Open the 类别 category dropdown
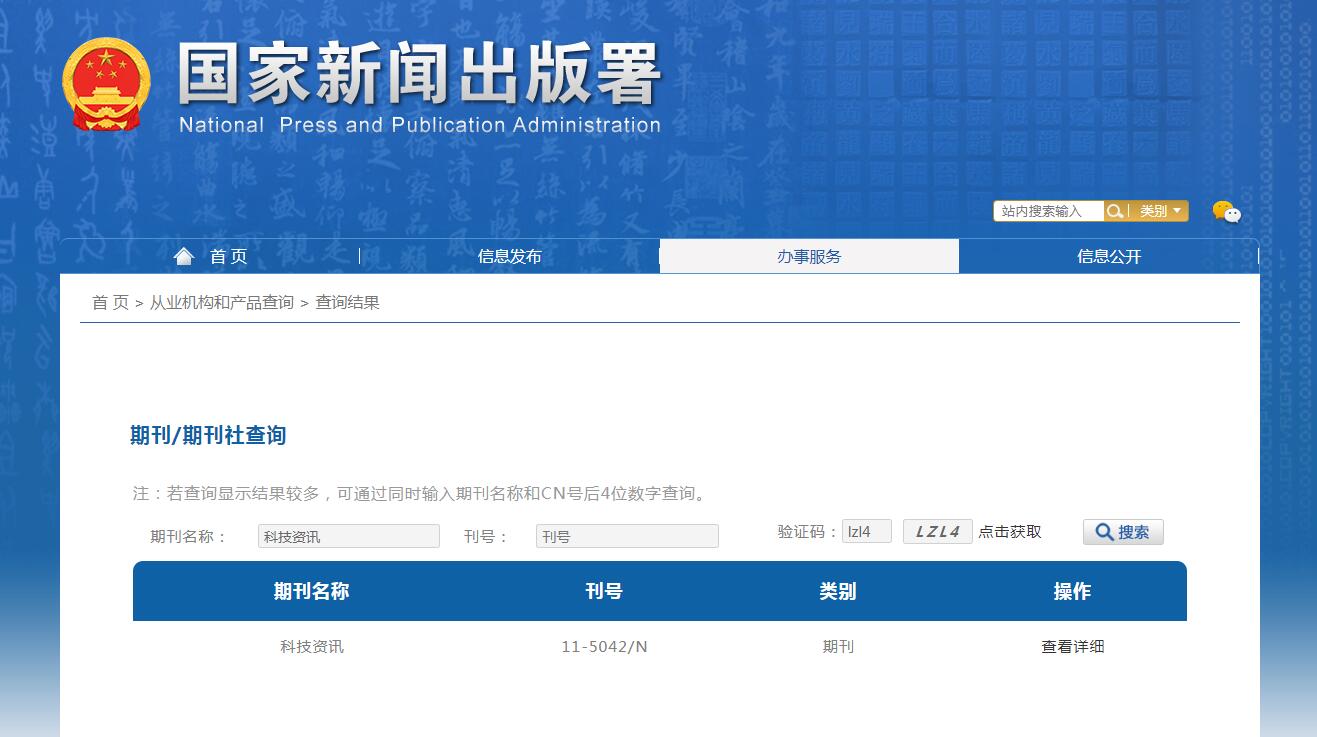The image size is (1317, 737). click(1157, 210)
